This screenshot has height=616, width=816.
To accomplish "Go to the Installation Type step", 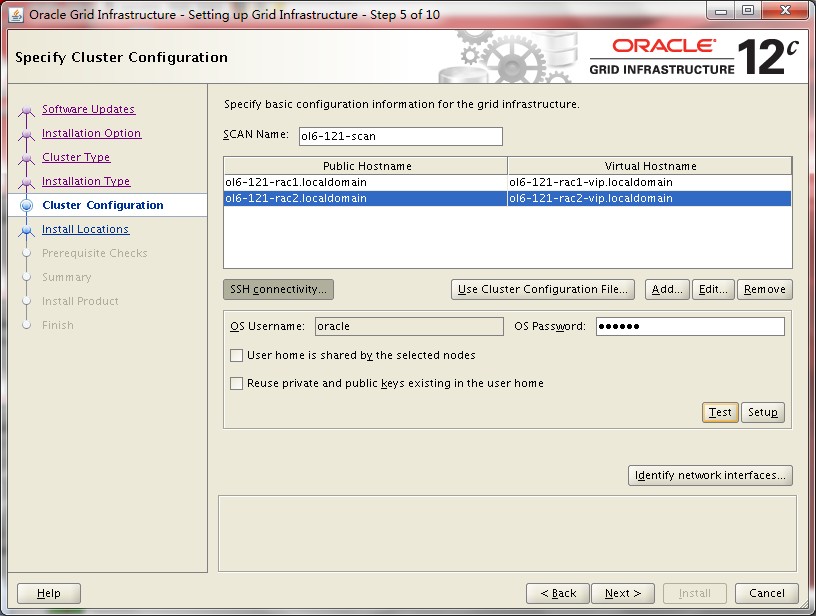I will (86, 181).
